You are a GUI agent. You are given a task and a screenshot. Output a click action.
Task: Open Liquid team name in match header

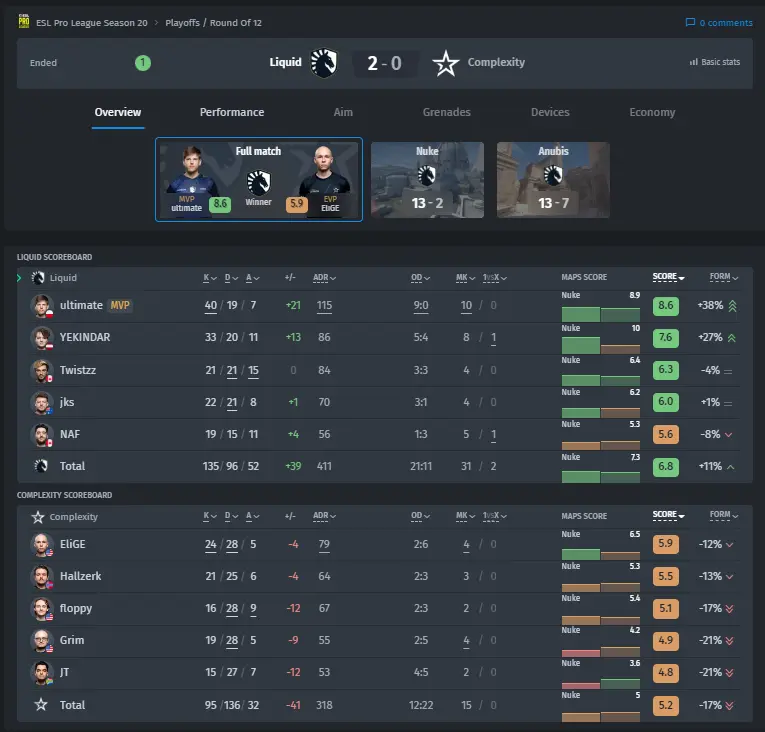pos(285,62)
